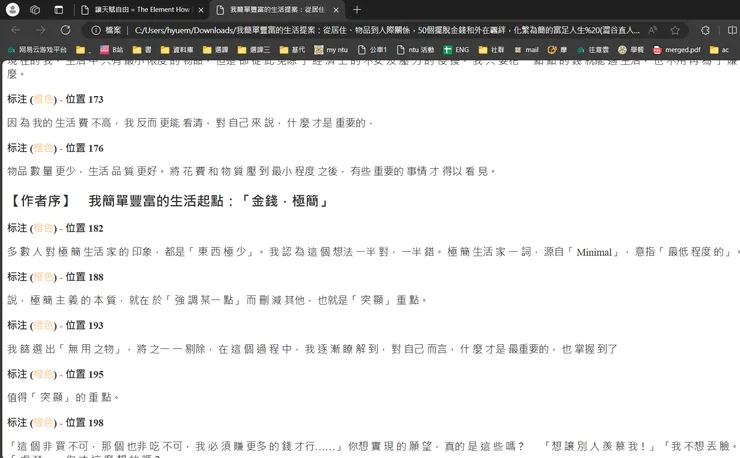Open the browser profile avatar
The height and width of the screenshot is (458, 740).
[x=13, y=9]
